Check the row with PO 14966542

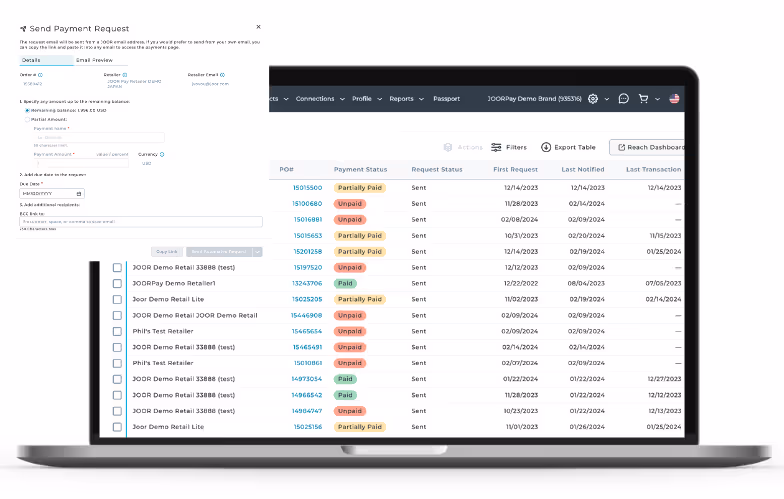tap(117, 396)
